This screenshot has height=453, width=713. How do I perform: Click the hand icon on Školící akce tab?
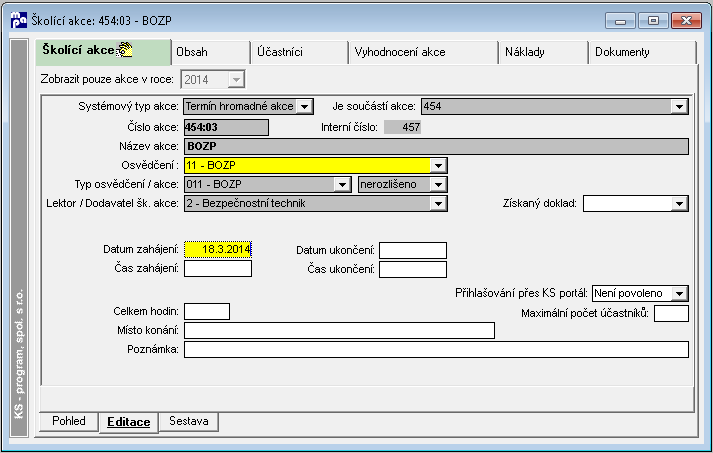[125, 50]
